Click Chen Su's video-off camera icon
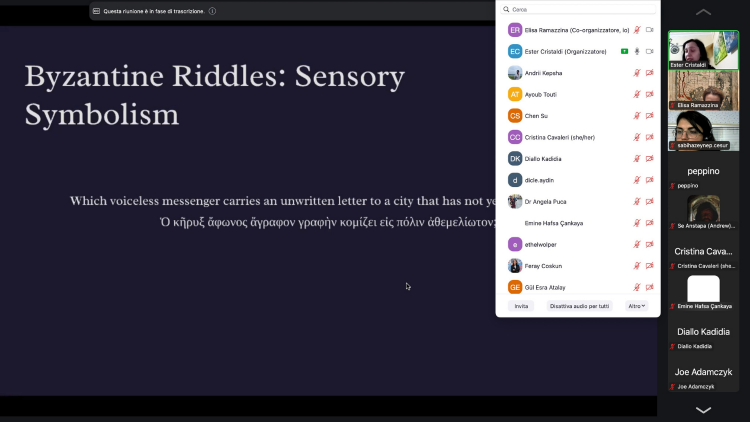750x422 pixels. tap(649, 116)
